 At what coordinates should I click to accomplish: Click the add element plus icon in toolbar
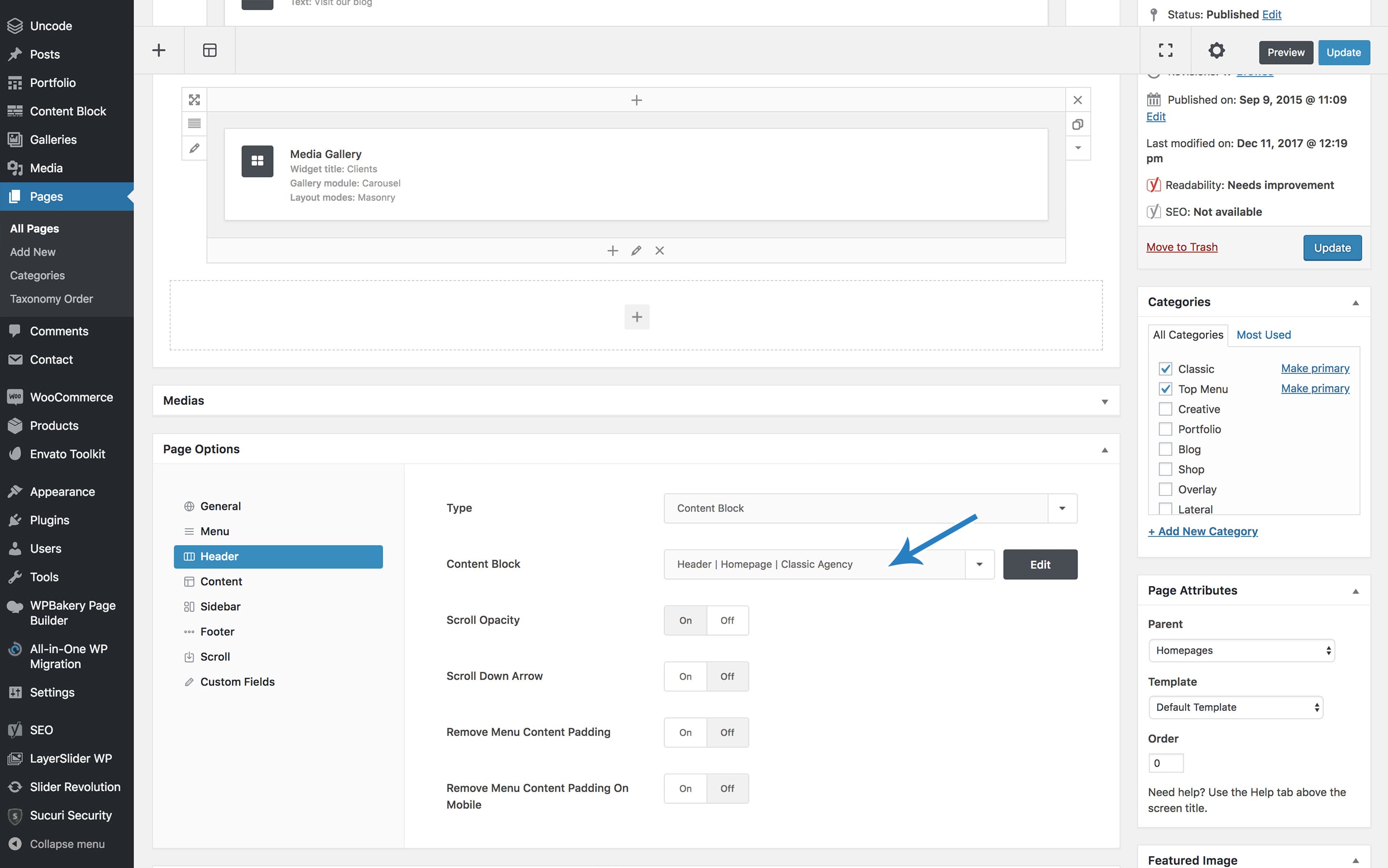pyautogui.click(x=159, y=51)
